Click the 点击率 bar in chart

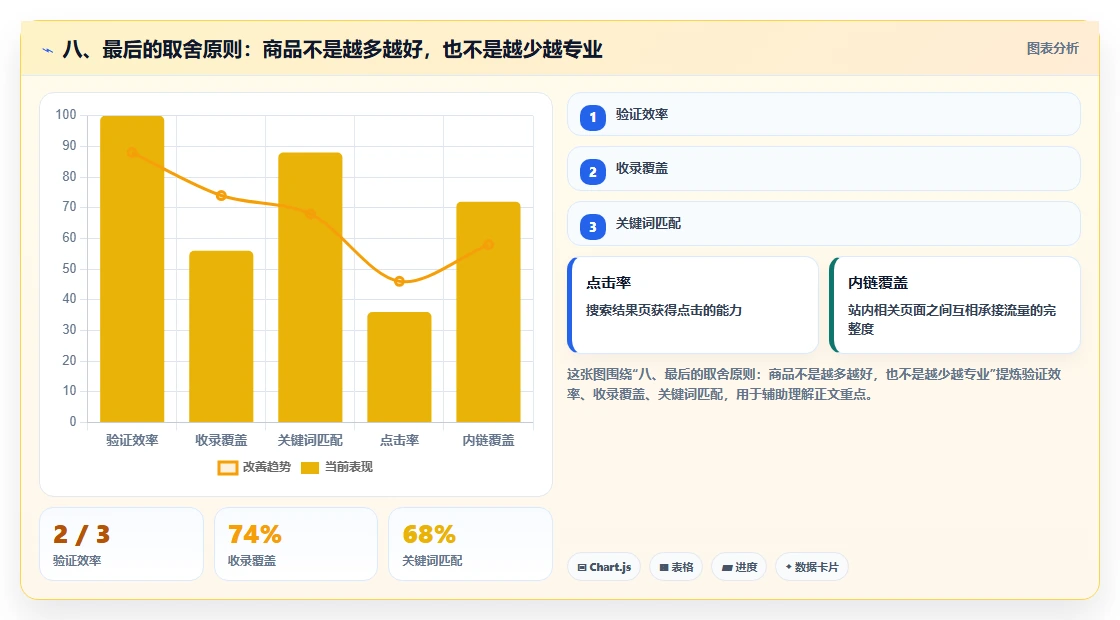click(399, 367)
